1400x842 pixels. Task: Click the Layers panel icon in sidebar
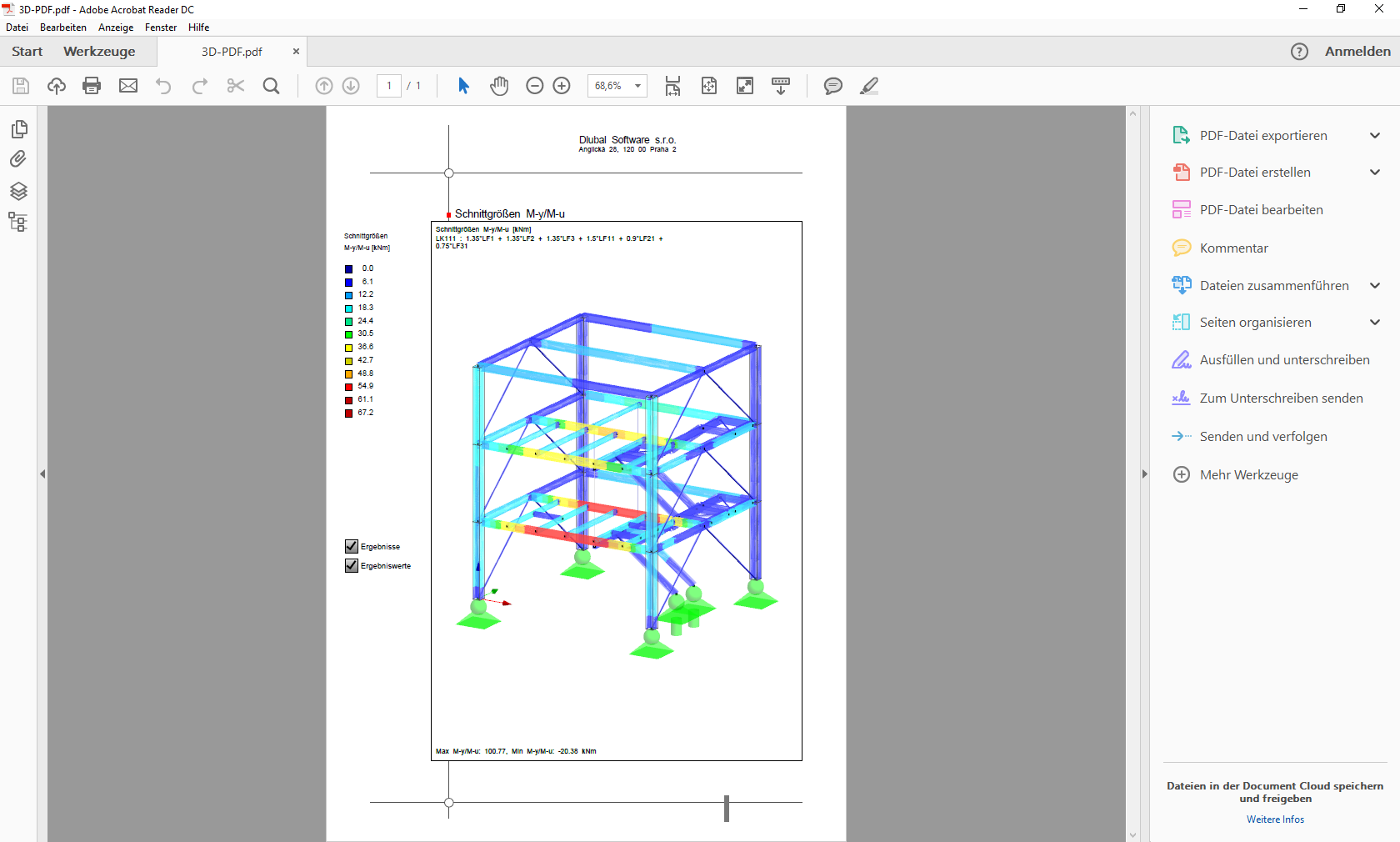[x=17, y=191]
